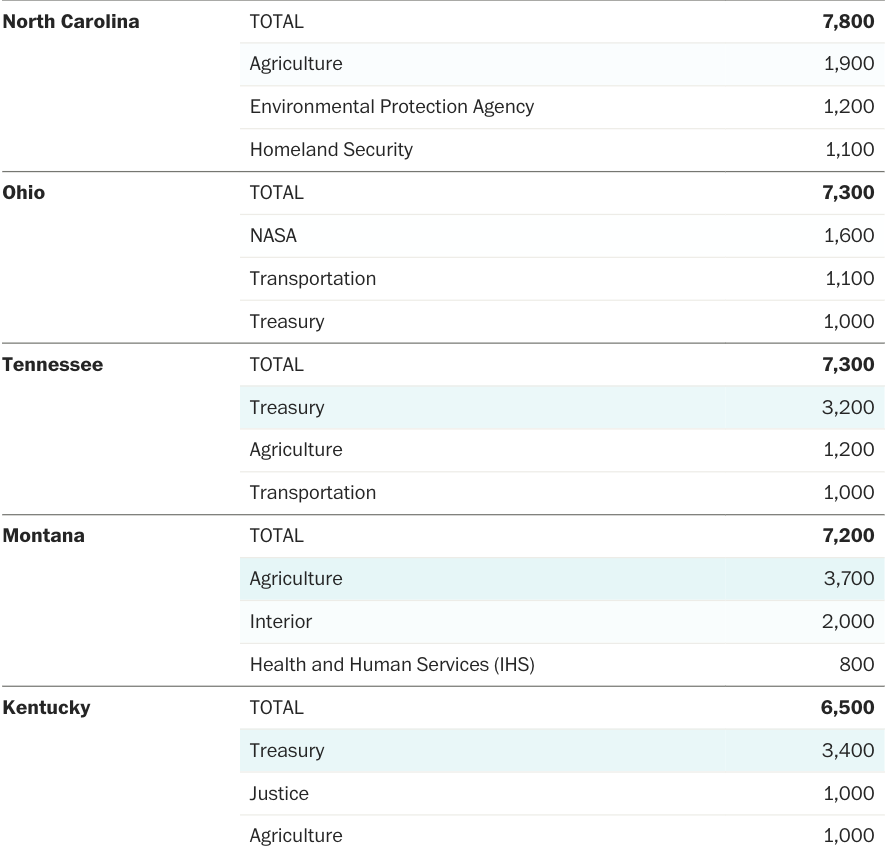Select the Ohio state label

24,193
